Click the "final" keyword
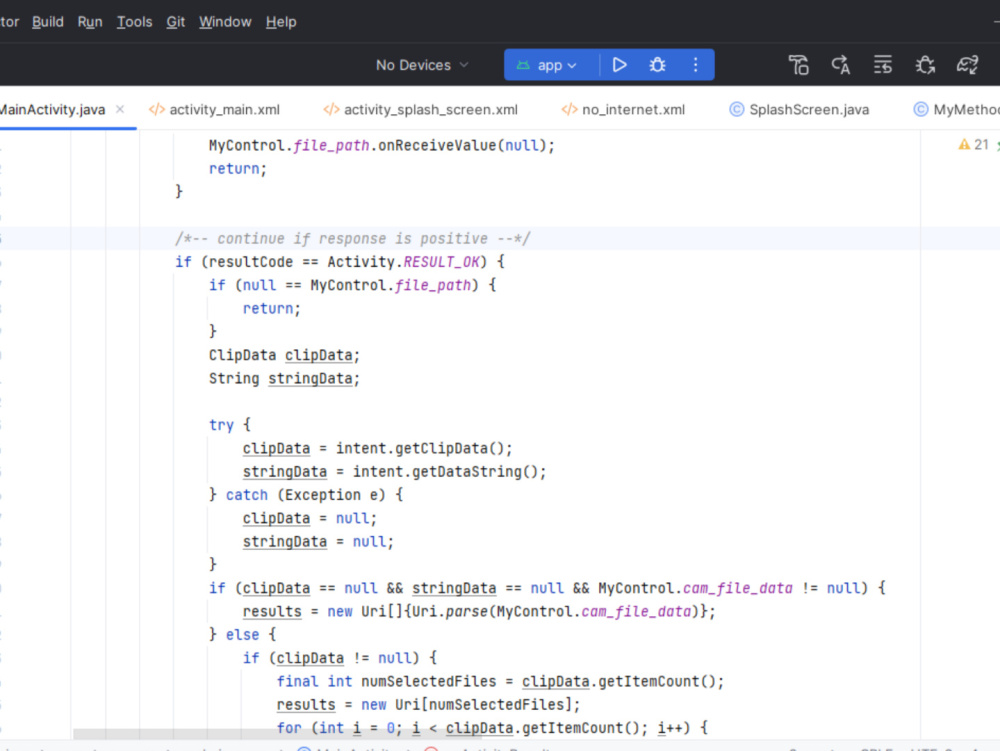 (297, 682)
